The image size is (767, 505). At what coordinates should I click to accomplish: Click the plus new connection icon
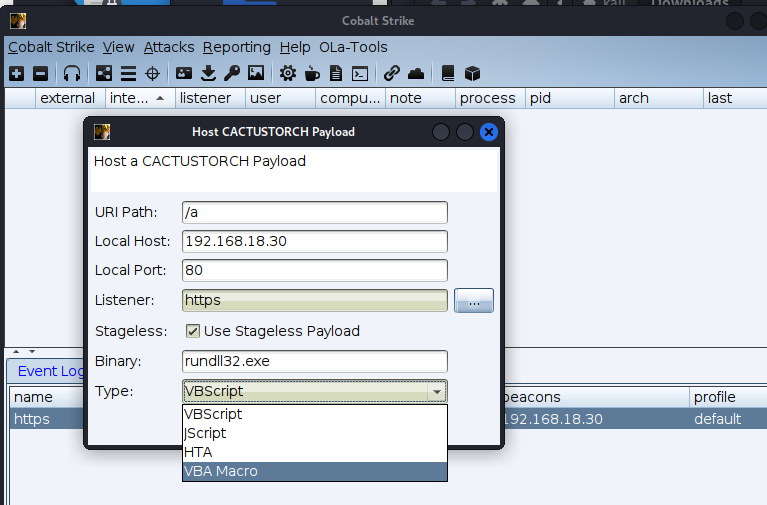click(16, 73)
